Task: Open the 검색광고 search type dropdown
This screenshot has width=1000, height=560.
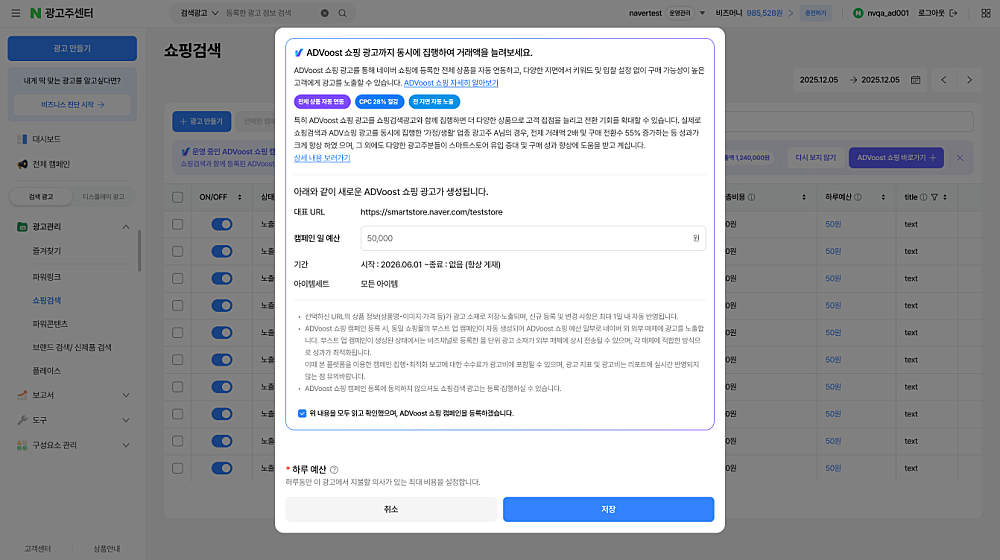Action: click(199, 13)
